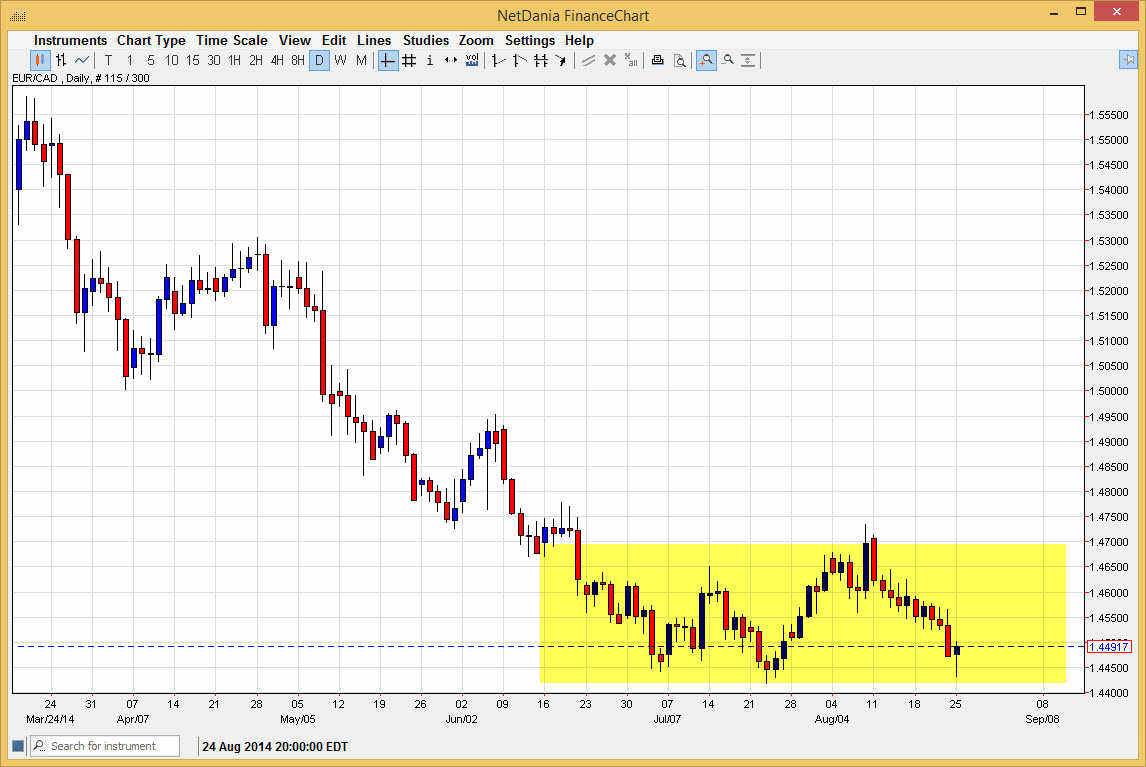Click the print chart icon
The width and height of the screenshot is (1146, 767).
(x=657, y=60)
